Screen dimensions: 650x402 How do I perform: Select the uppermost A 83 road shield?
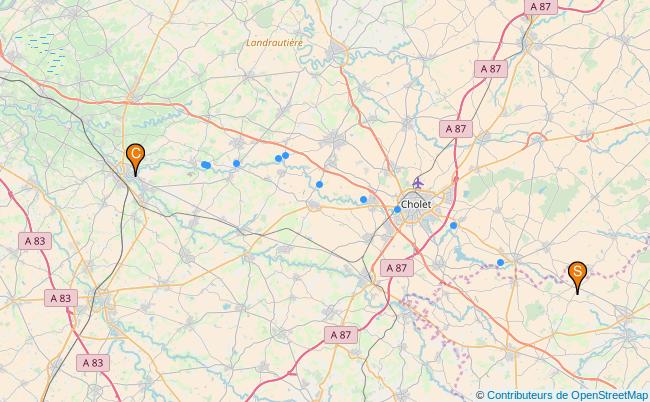click(35, 241)
